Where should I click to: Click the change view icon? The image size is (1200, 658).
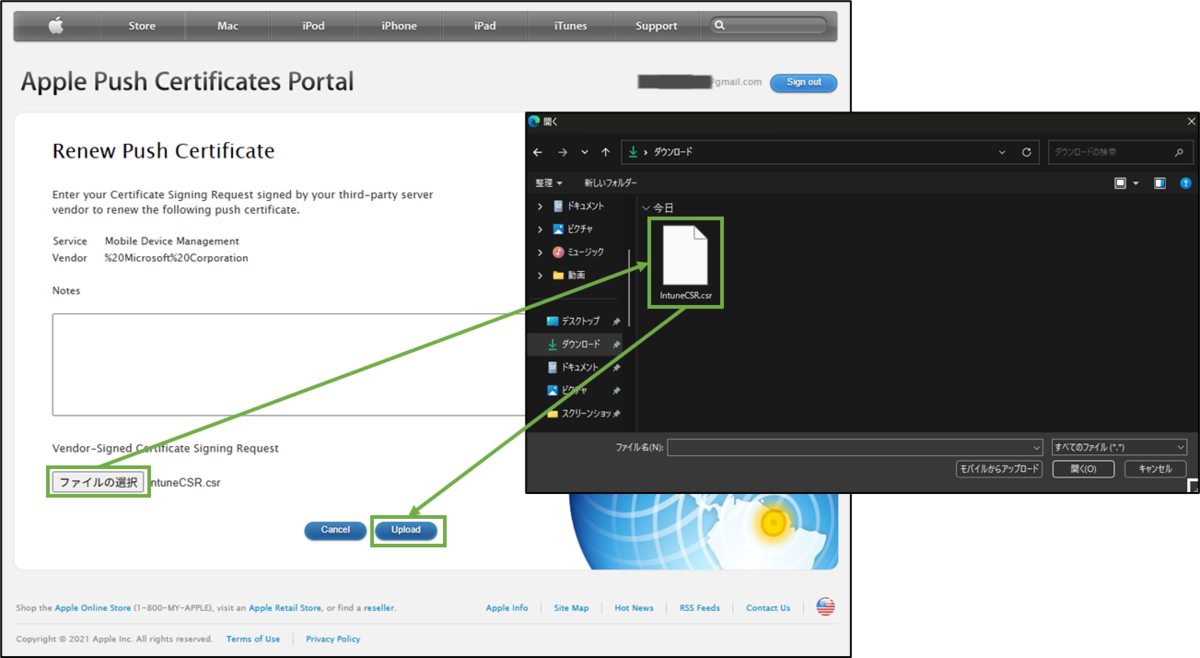1121,183
